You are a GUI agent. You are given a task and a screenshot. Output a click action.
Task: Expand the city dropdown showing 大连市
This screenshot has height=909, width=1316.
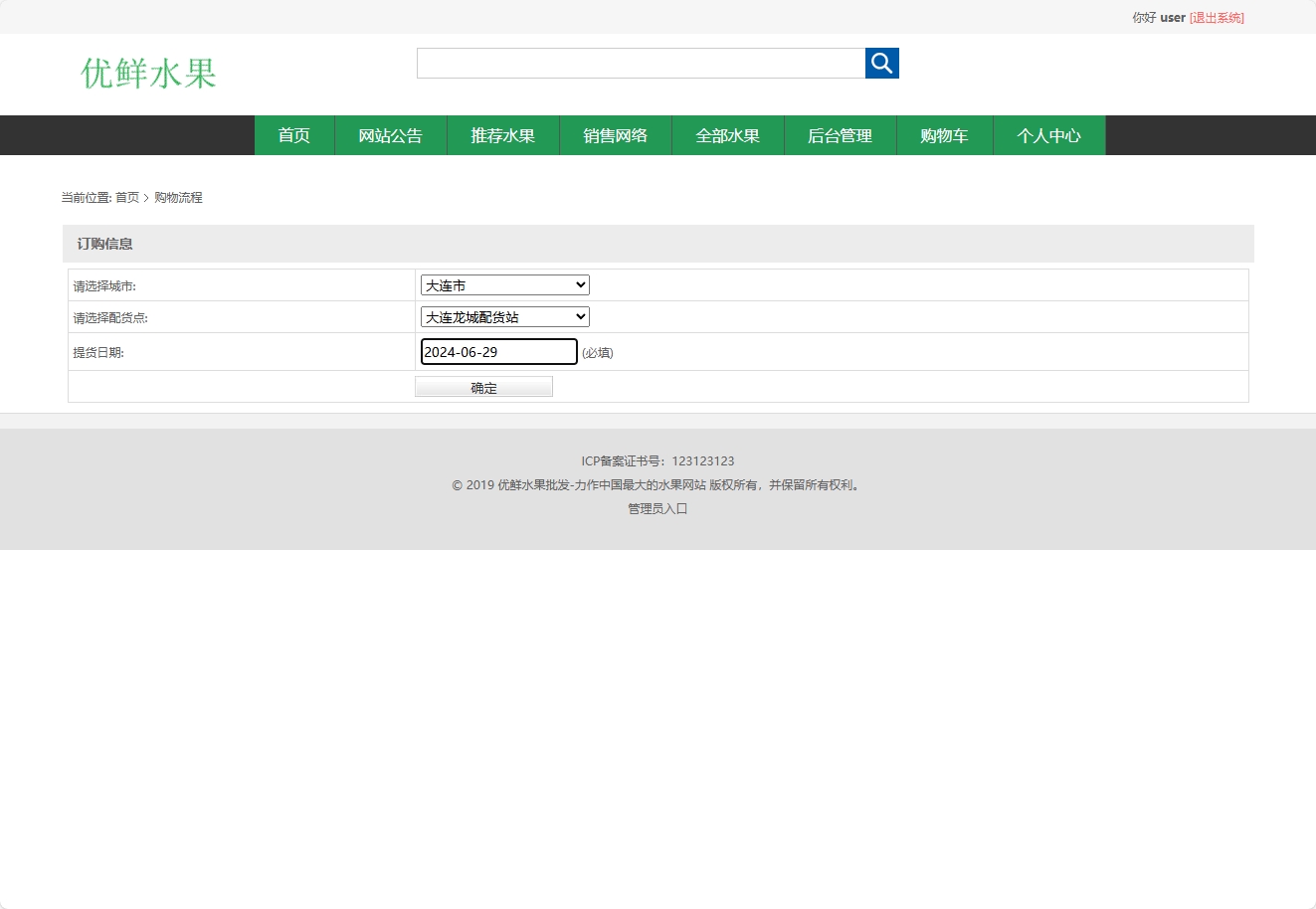pyautogui.click(x=505, y=285)
